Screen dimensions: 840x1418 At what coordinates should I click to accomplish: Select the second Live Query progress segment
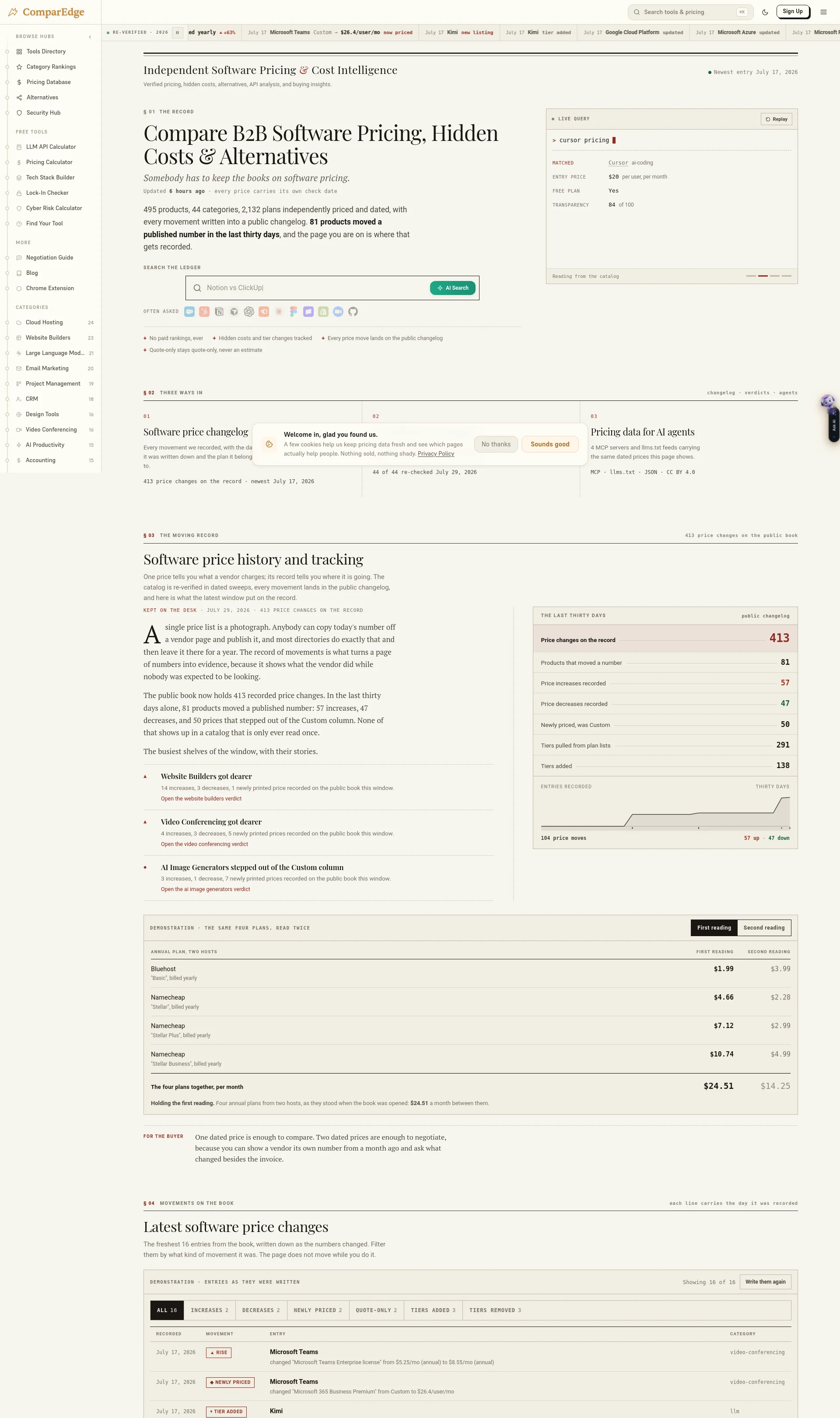(763, 276)
